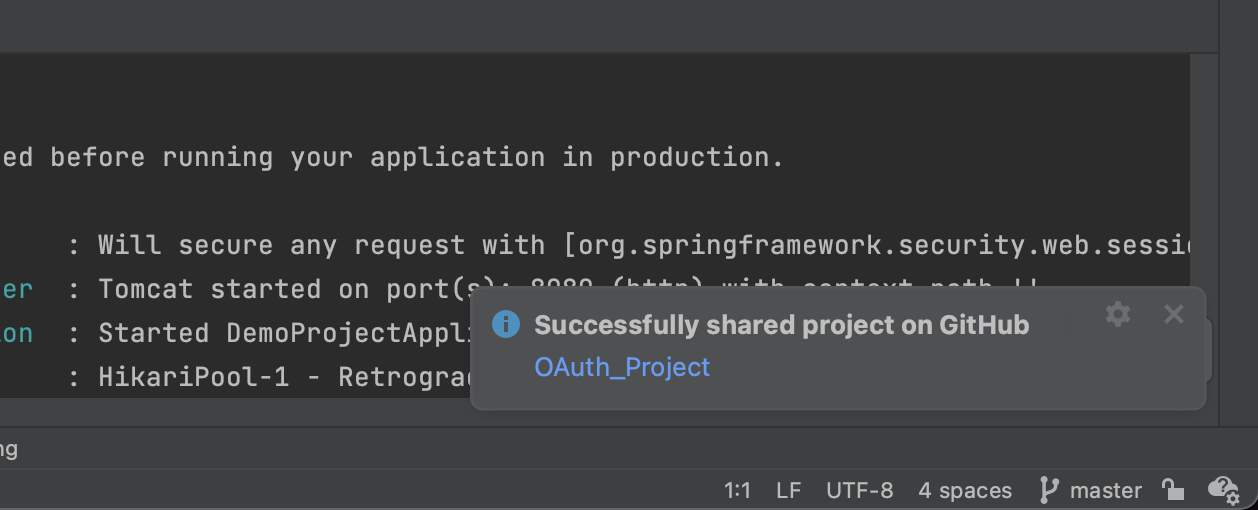Click the cyan 'er' logger name text

click(x=16, y=289)
